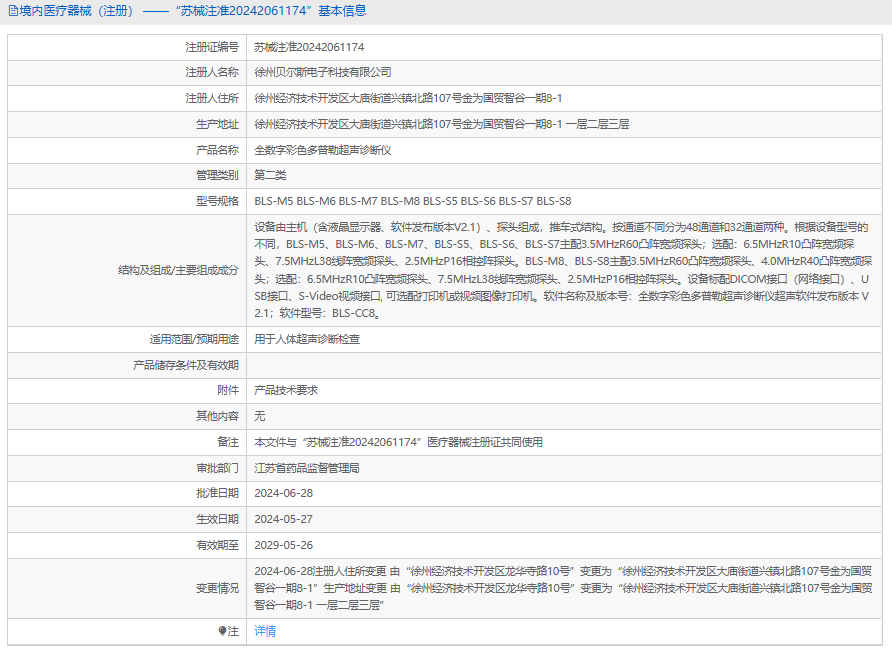Click the 审批部门 label
The image size is (892, 652).
[x=217, y=468]
